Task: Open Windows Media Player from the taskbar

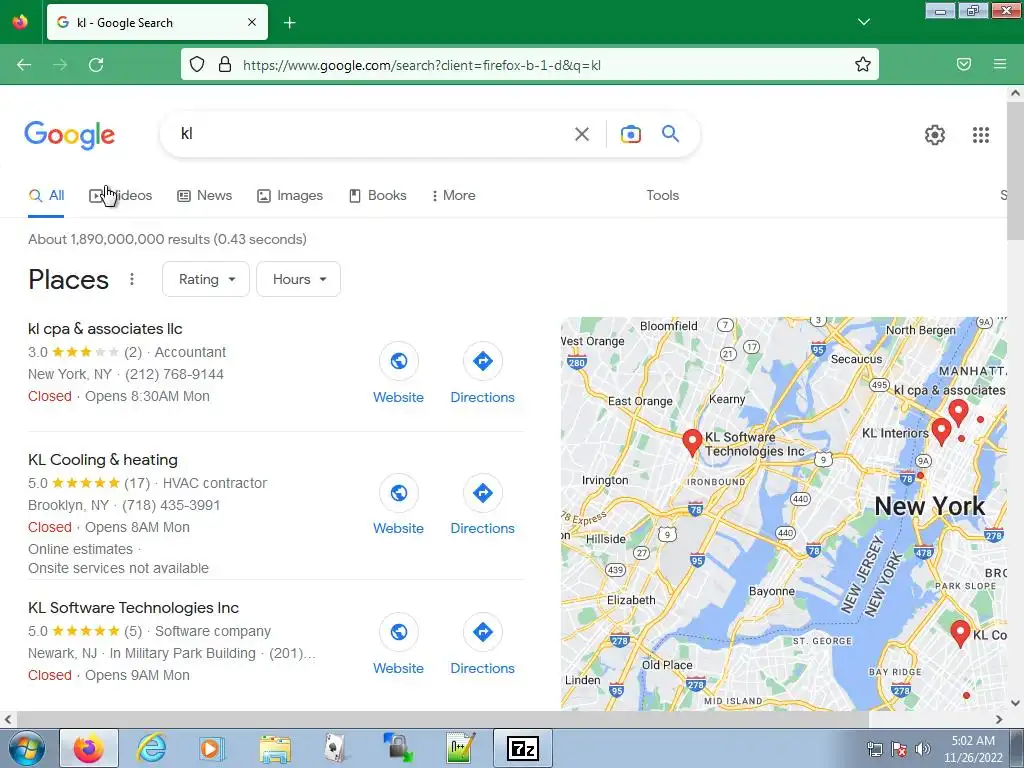Action: coord(211,748)
